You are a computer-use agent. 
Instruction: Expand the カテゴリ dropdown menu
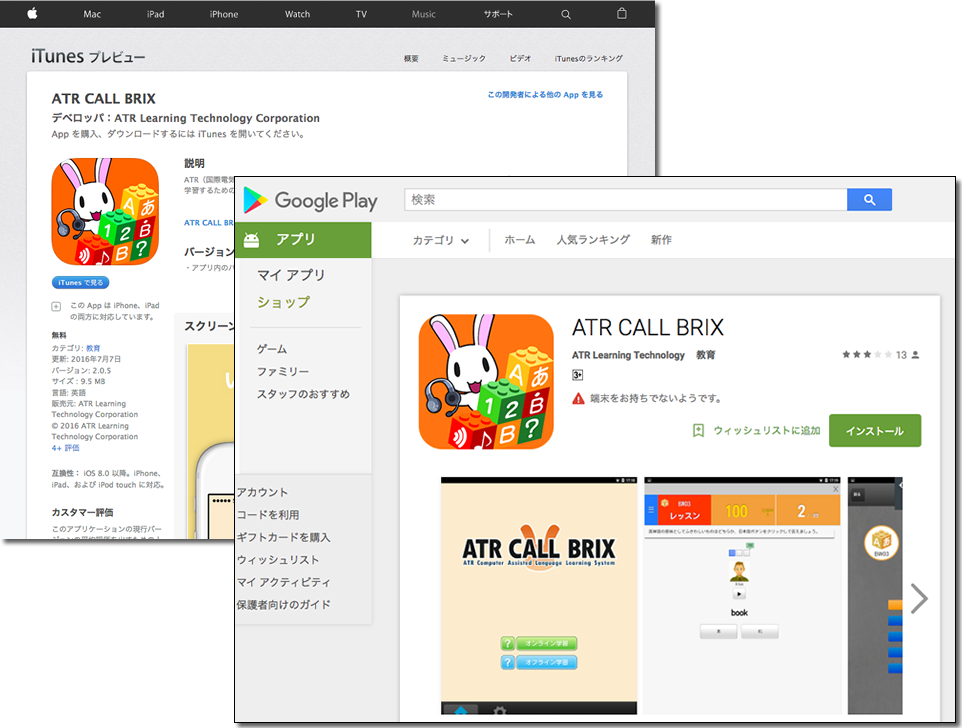click(x=441, y=241)
